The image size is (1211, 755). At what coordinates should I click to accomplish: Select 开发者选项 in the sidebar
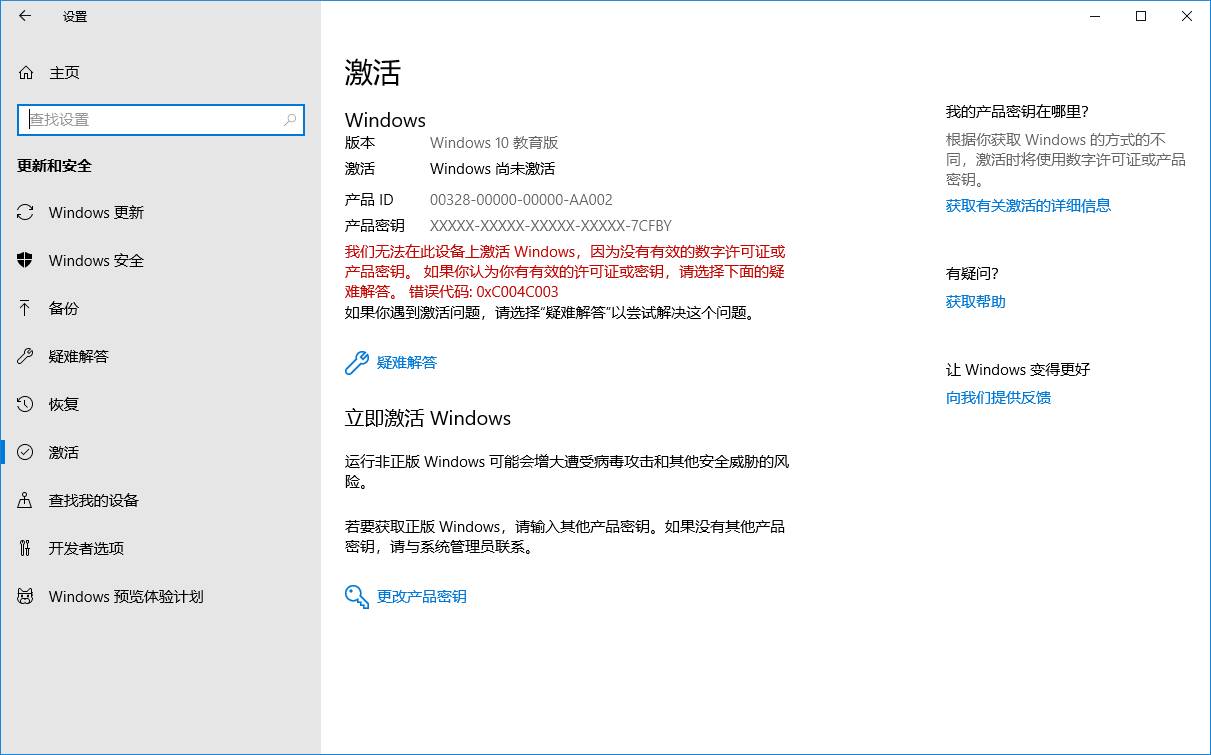[160, 548]
